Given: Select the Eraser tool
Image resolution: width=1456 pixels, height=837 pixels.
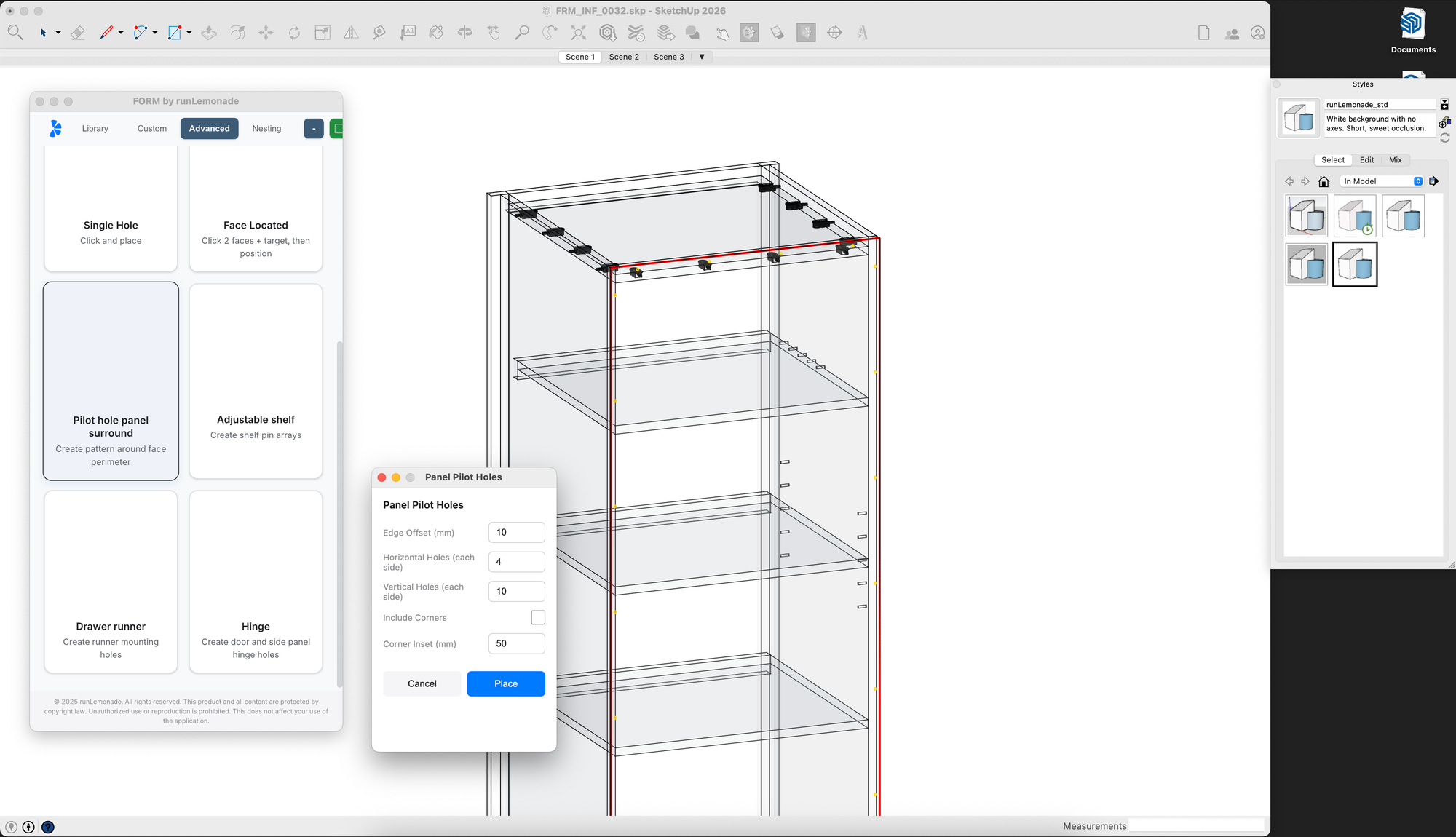Looking at the screenshot, I should (x=78, y=33).
